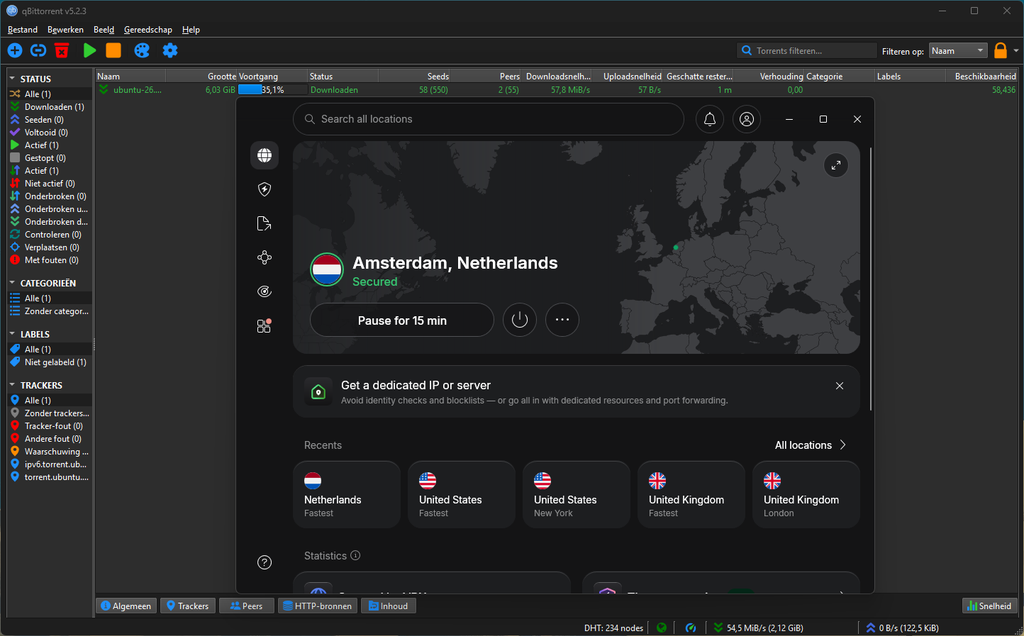This screenshot has height=636, width=1024.
Task: Filter by Downloaden (1) status
Action: [50, 106]
